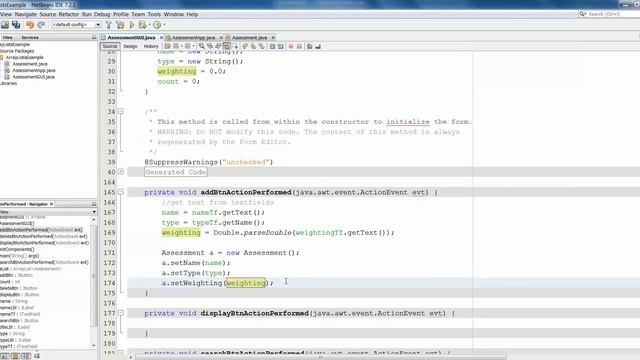Minimize the Projects panel window icon
Image resolution: width=640 pixels, height=360 pixels.
pyautogui.click(x=94, y=37)
